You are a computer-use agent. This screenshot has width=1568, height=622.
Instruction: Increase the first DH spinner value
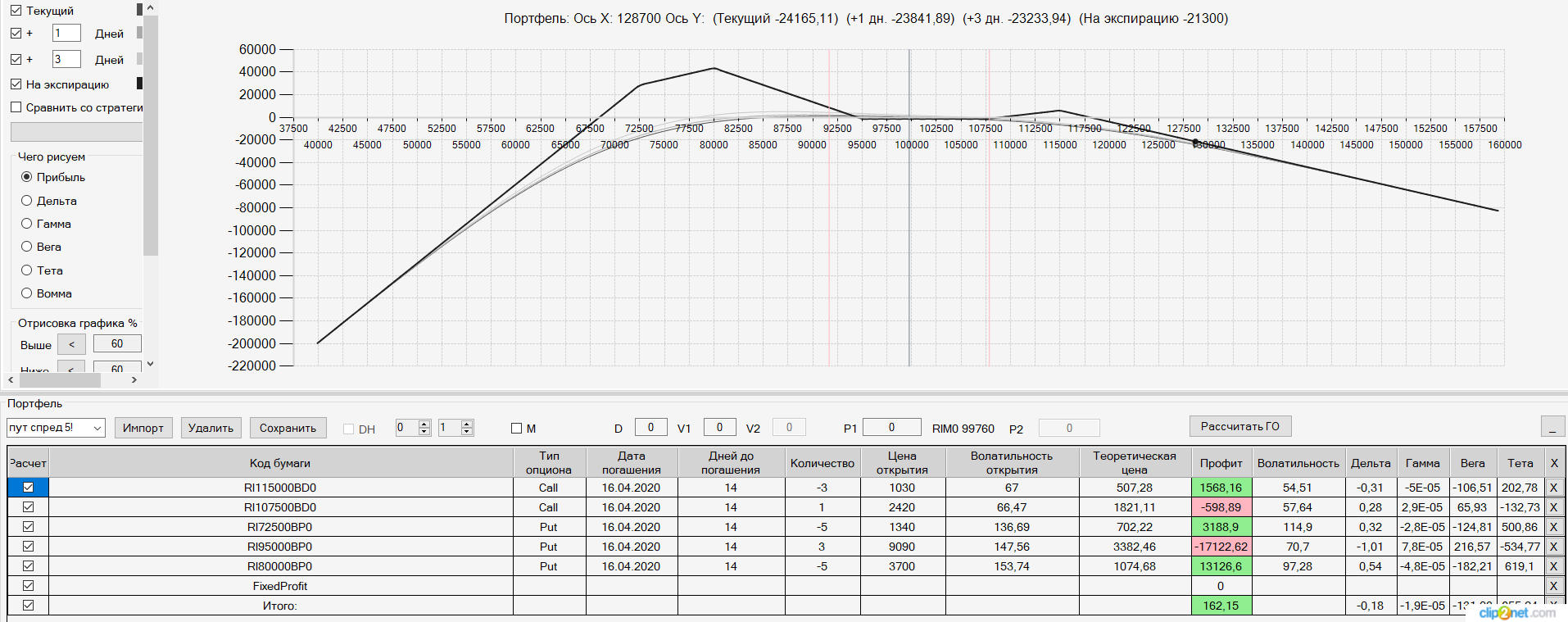[x=424, y=424]
